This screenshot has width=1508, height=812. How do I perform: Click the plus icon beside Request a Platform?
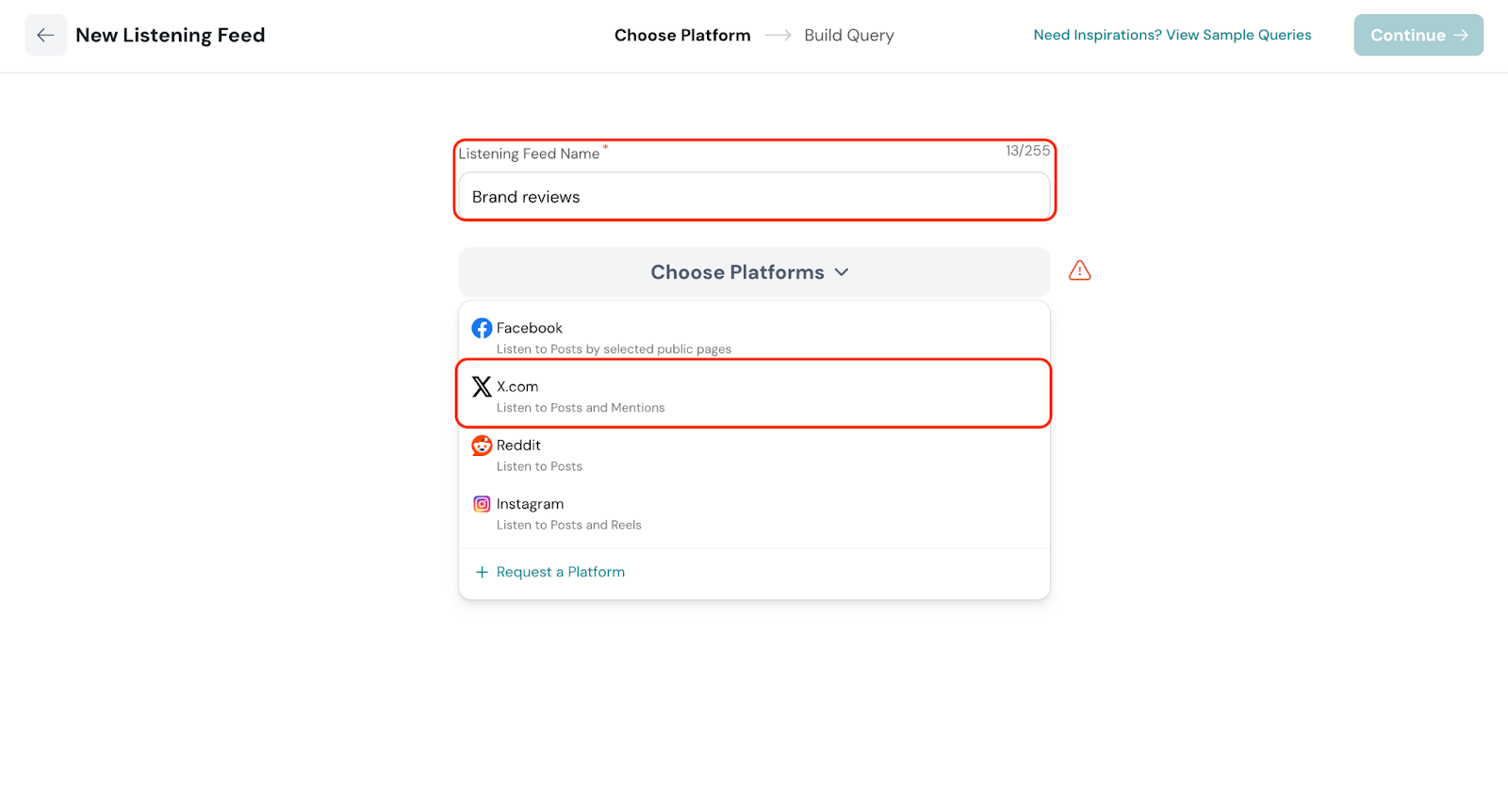[x=482, y=573]
